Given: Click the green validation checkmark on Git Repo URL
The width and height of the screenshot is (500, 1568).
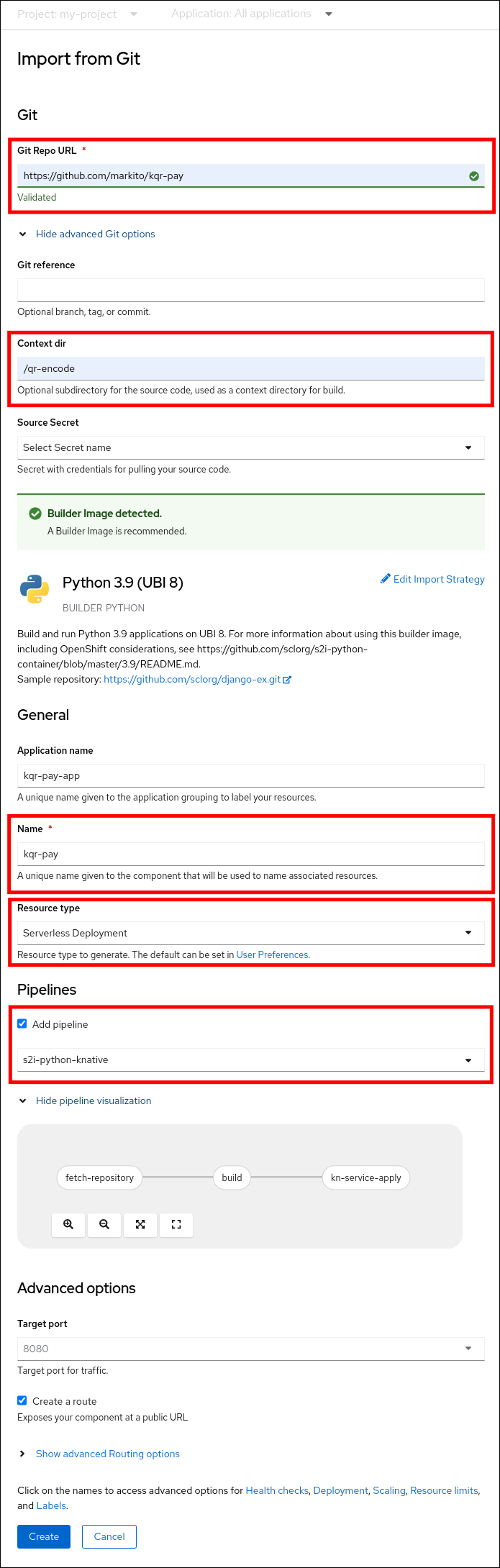Looking at the screenshot, I should (x=473, y=175).
